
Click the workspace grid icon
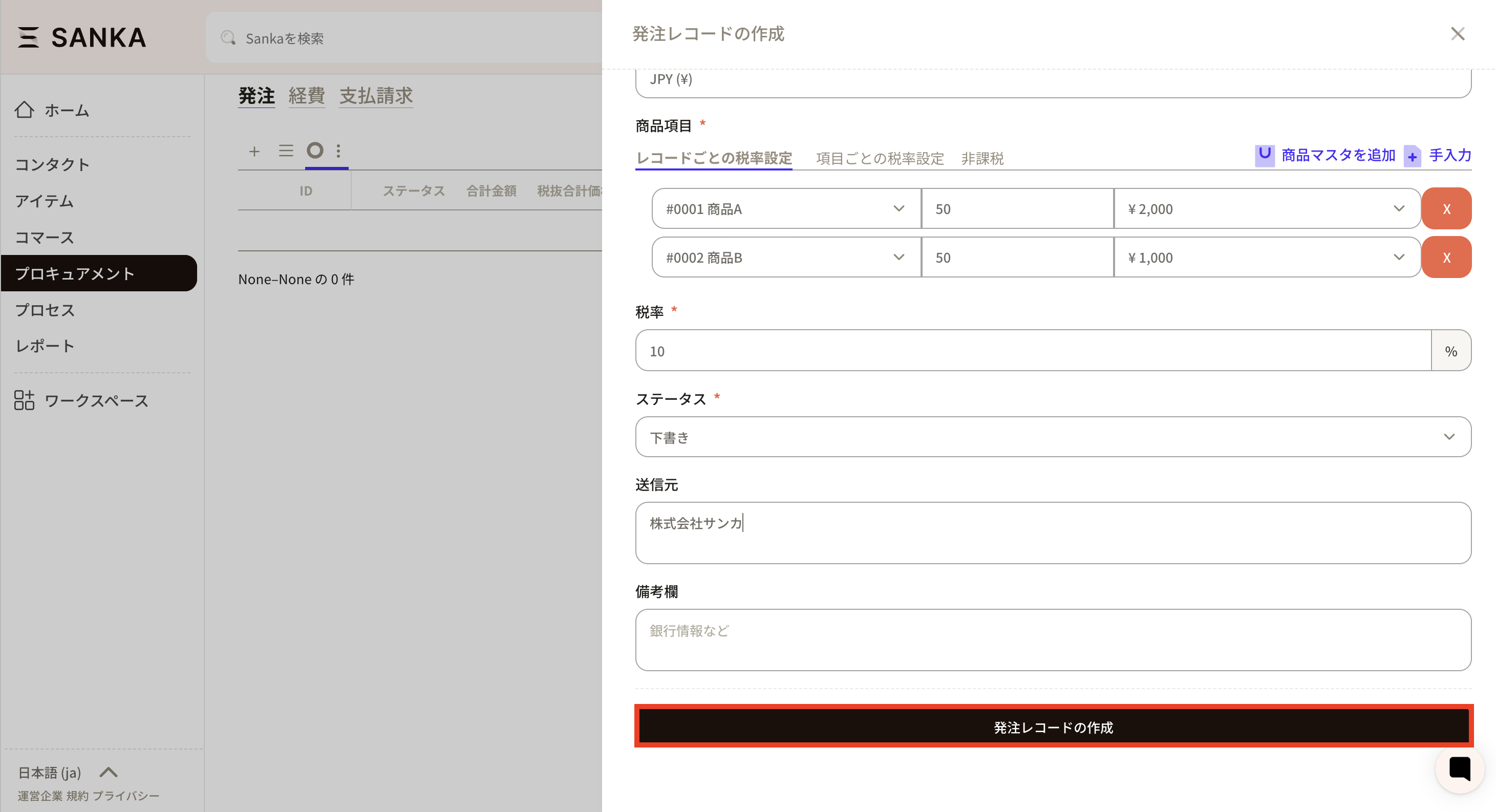click(x=25, y=400)
